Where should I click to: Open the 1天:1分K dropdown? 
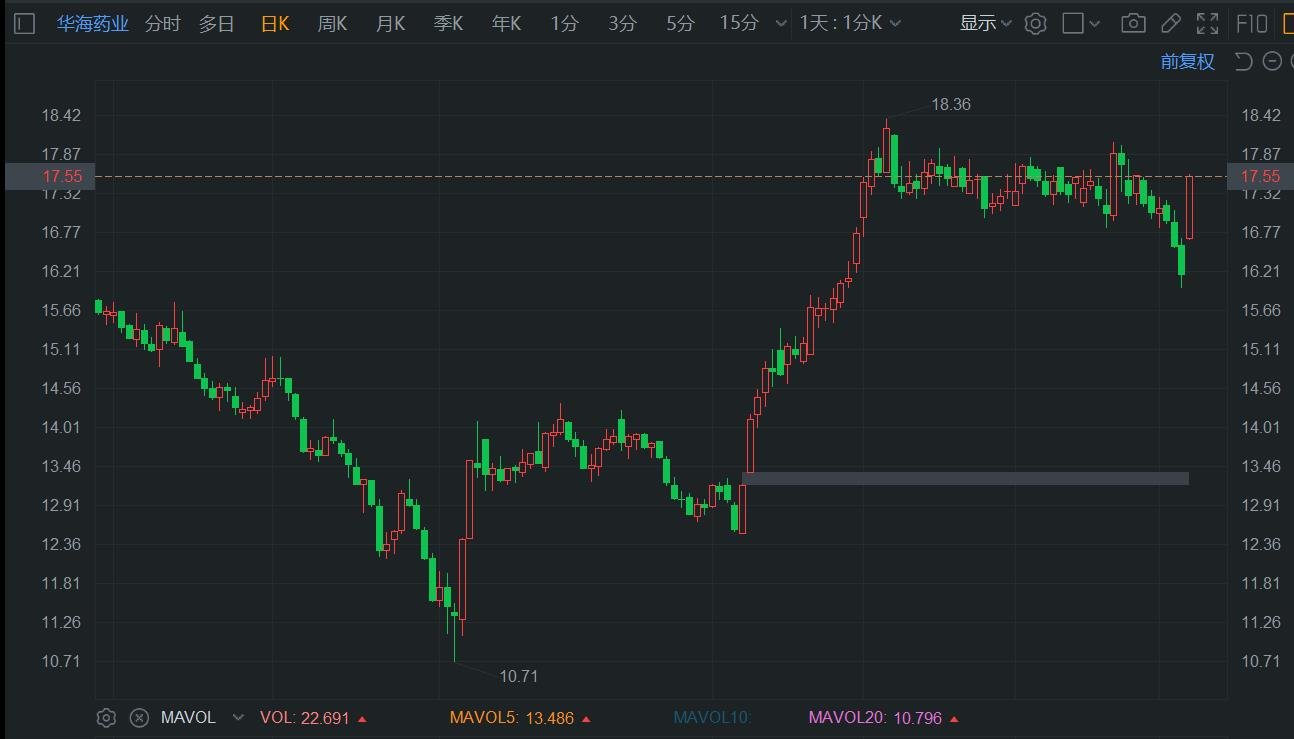(850, 24)
